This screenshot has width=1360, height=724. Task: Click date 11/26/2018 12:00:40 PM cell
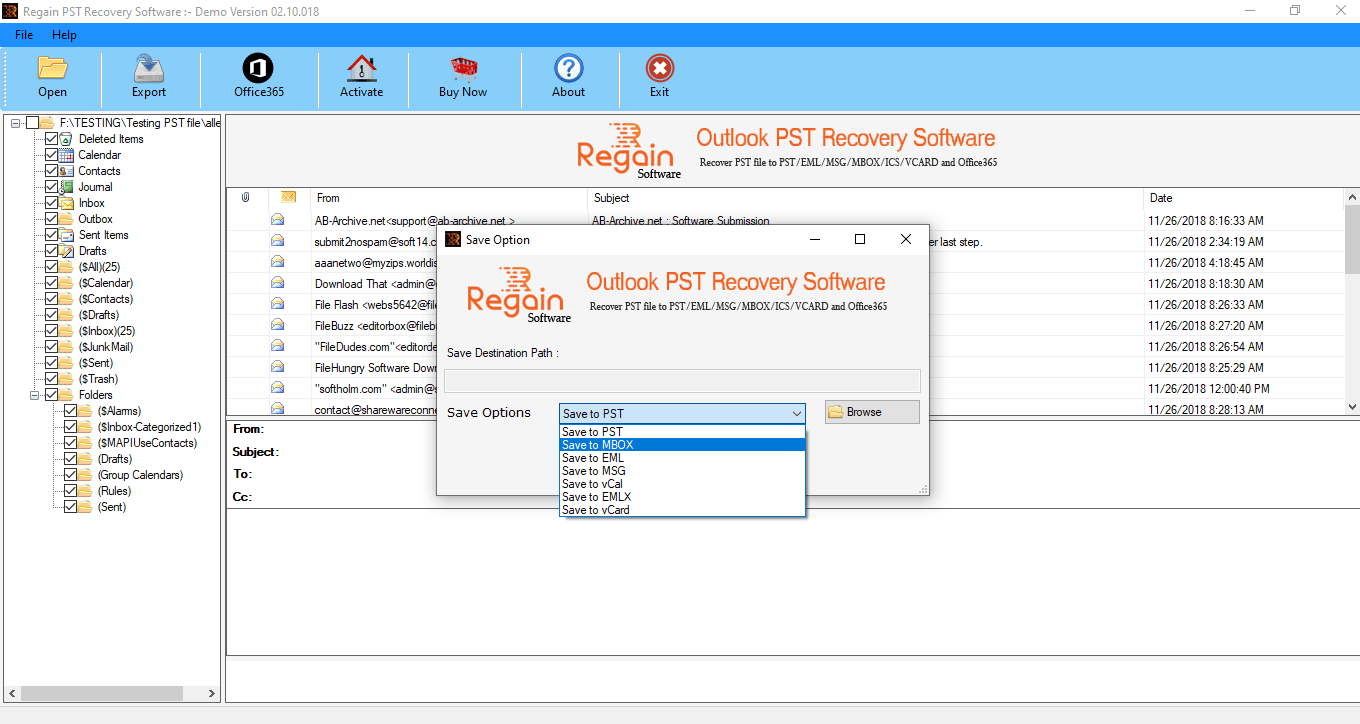1209,388
